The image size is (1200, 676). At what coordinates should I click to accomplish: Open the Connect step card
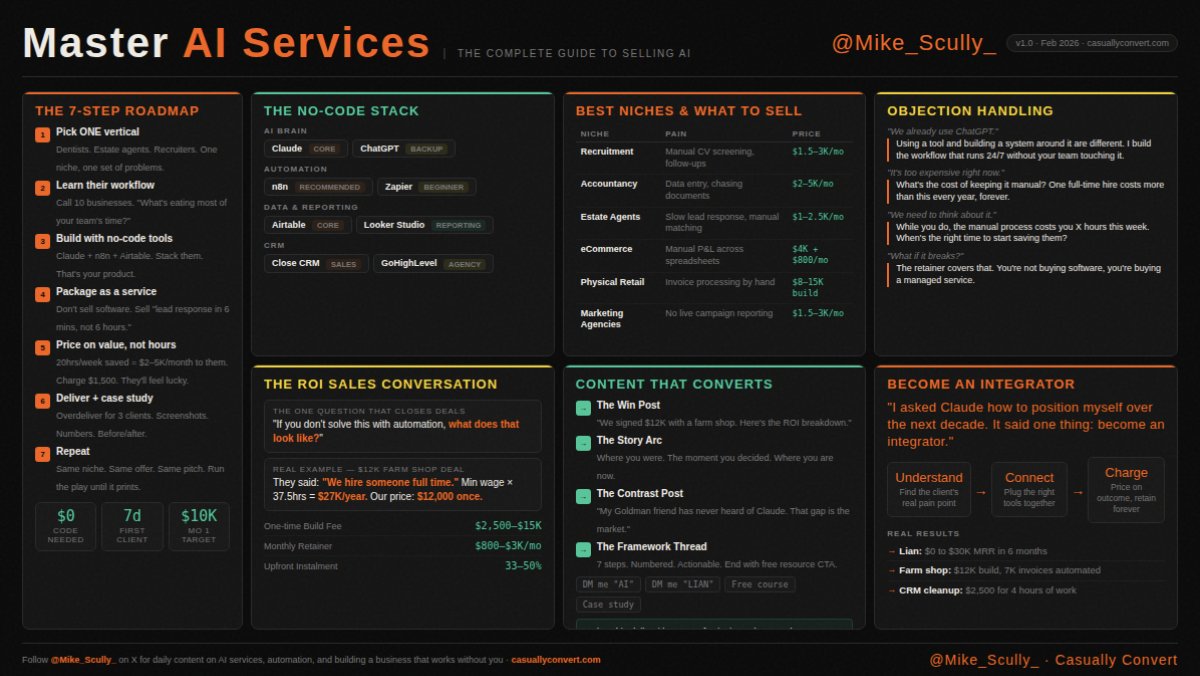click(1029, 489)
